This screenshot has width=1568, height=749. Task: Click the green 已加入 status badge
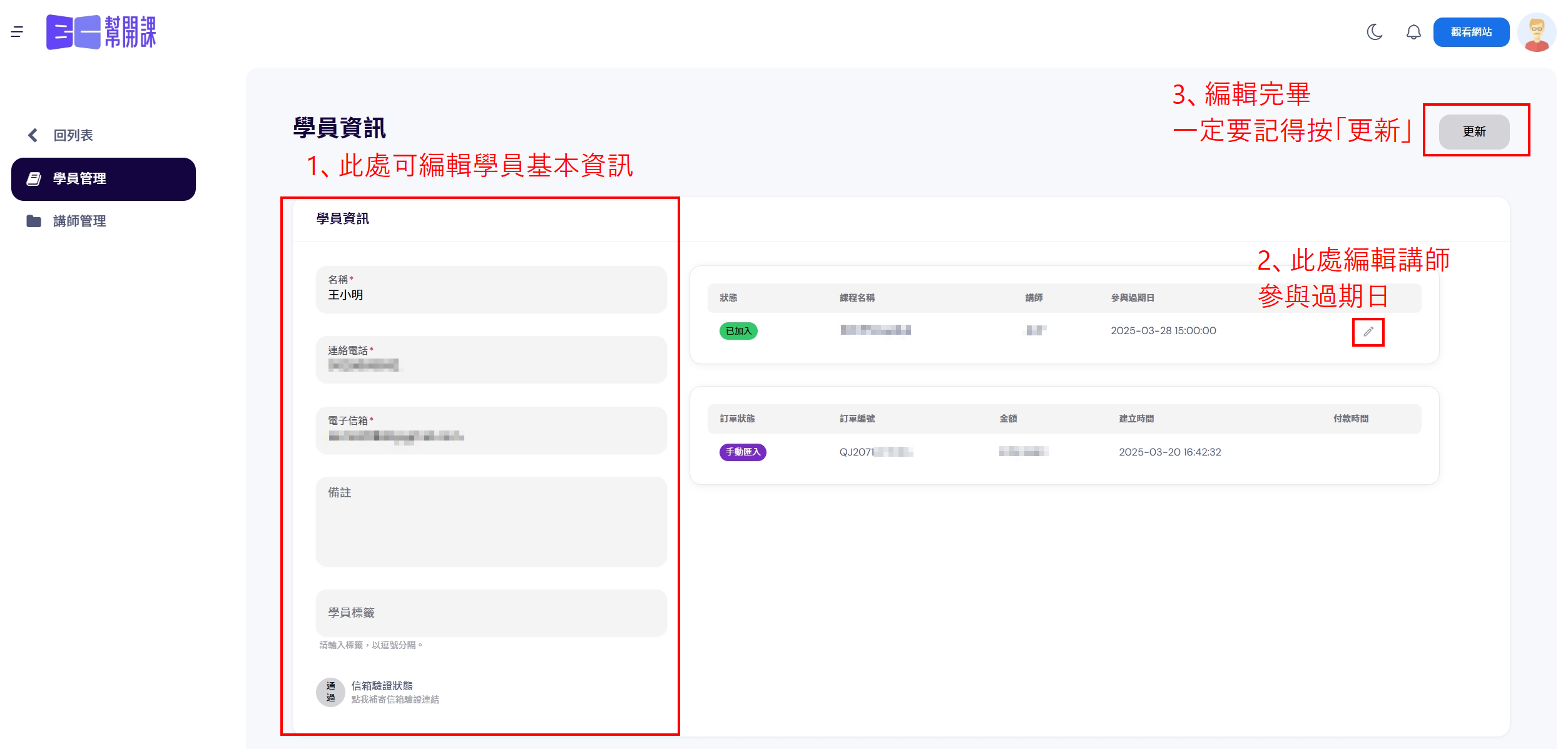738,331
